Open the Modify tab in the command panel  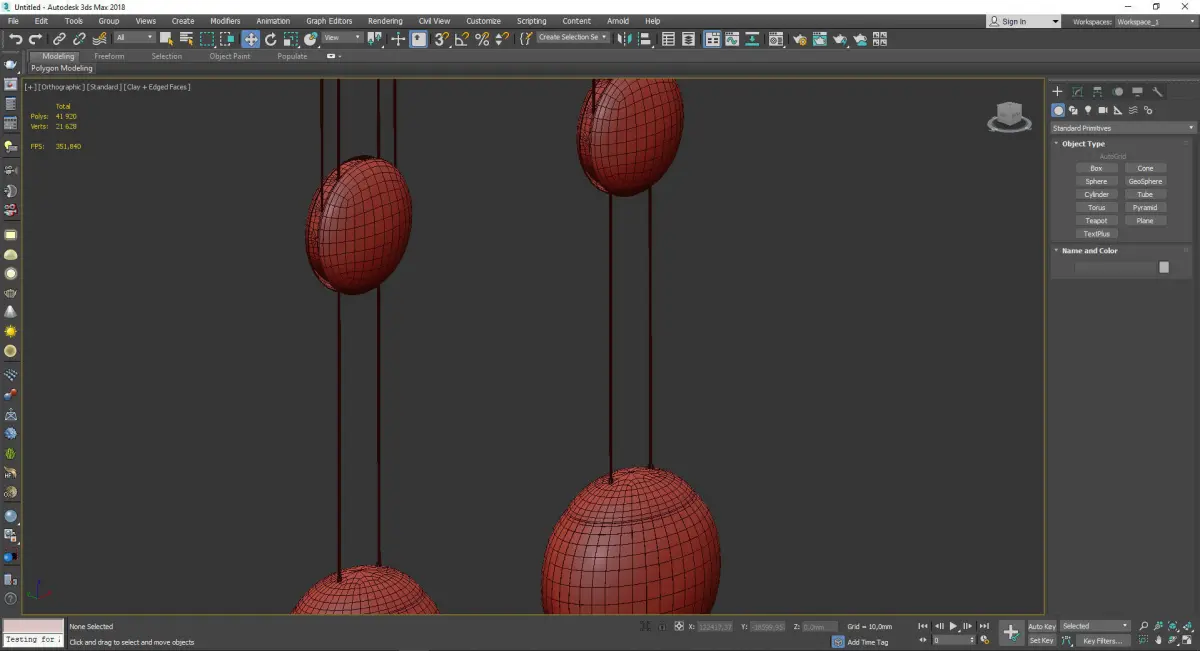click(x=1077, y=92)
